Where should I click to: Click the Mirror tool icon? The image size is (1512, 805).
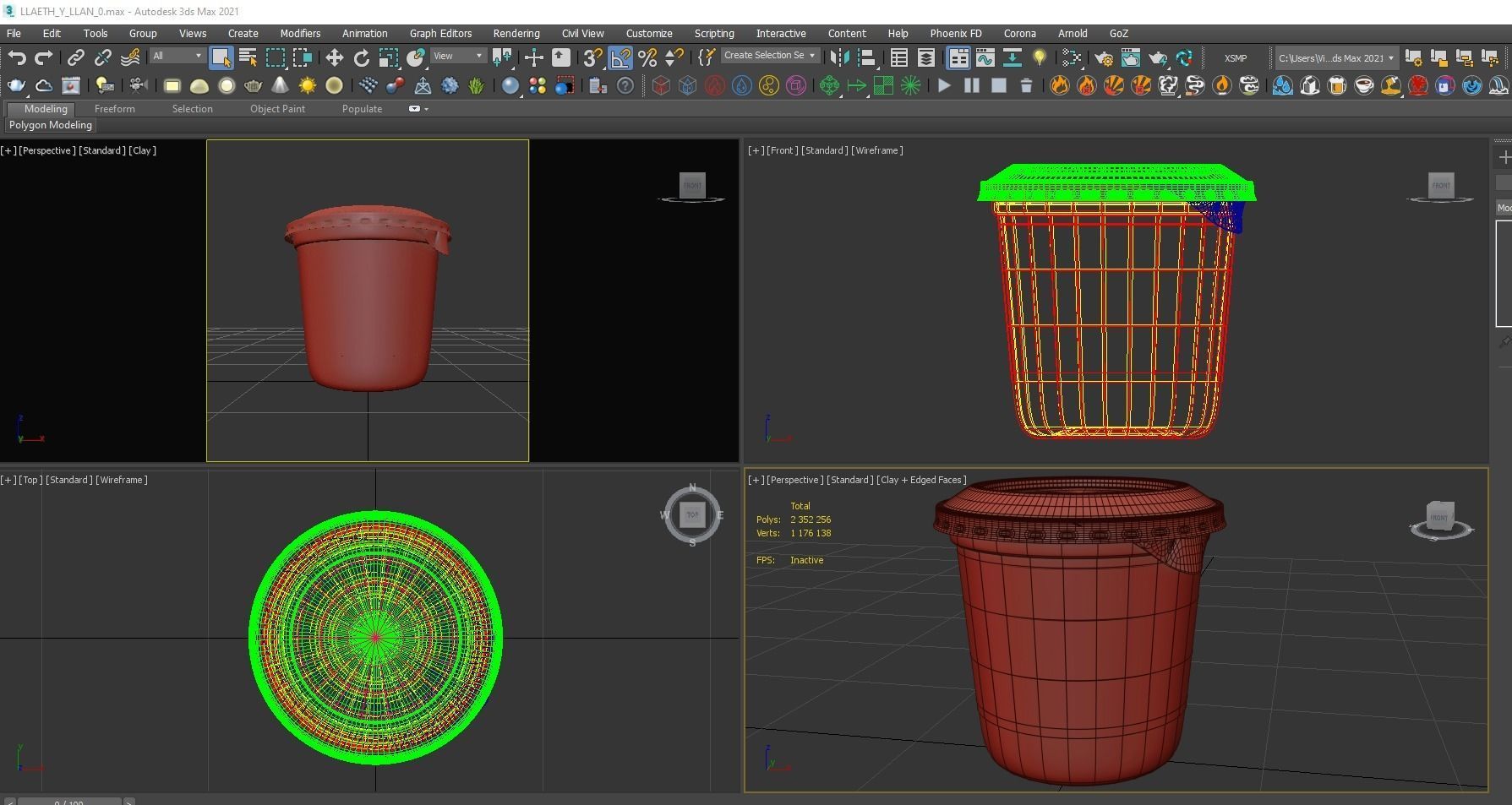pyautogui.click(x=839, y=57)
